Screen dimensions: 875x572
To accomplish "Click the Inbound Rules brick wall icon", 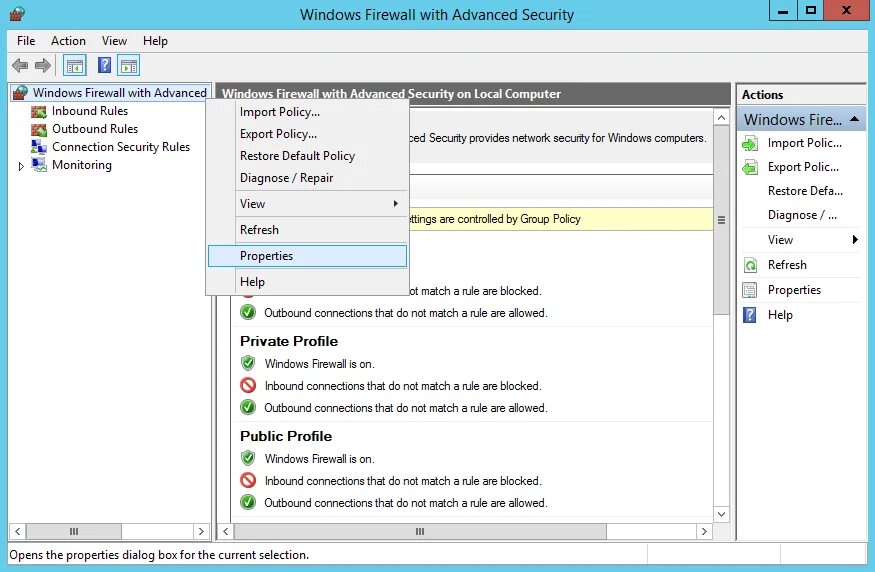I will point(39,112).
